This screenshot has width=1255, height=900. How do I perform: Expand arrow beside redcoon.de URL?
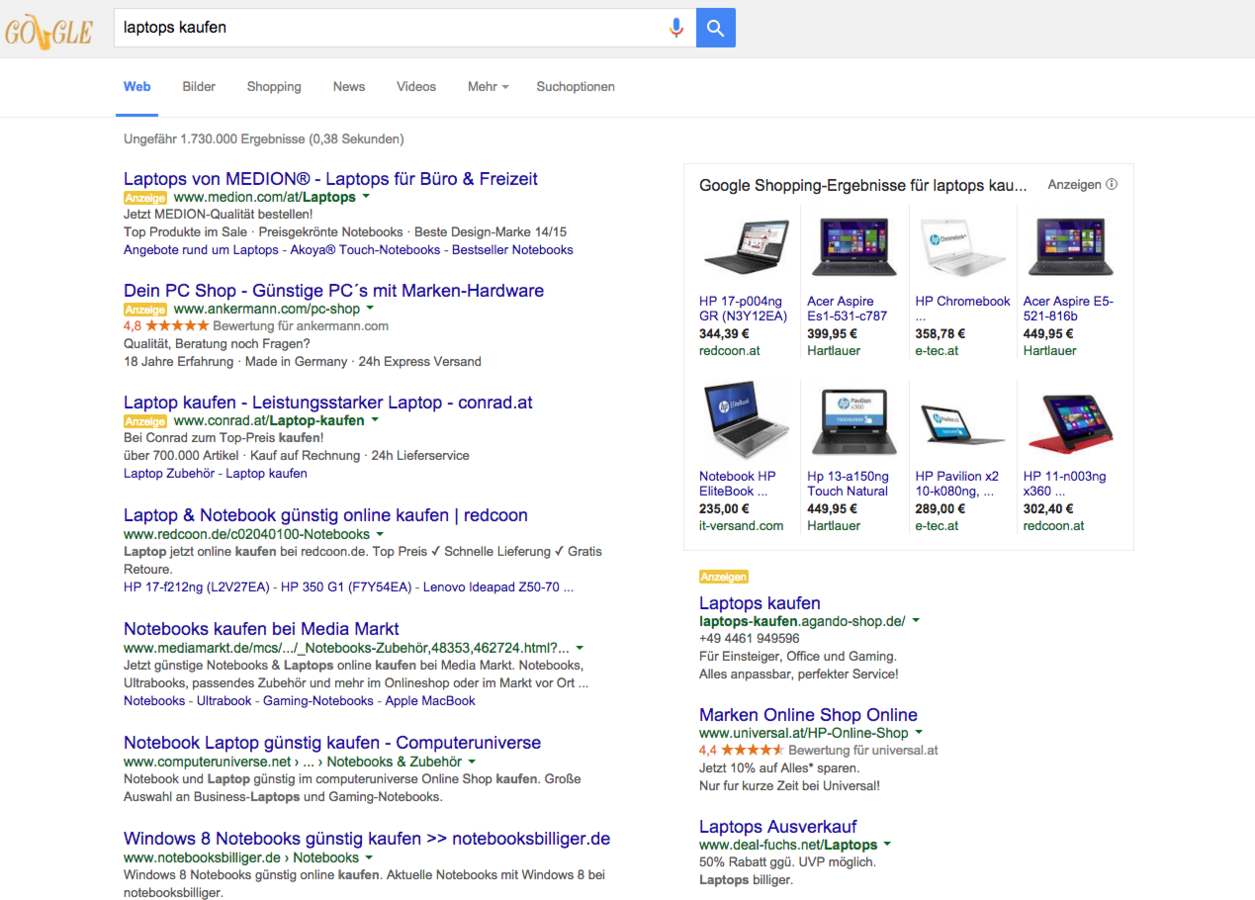tap(380, 535)
